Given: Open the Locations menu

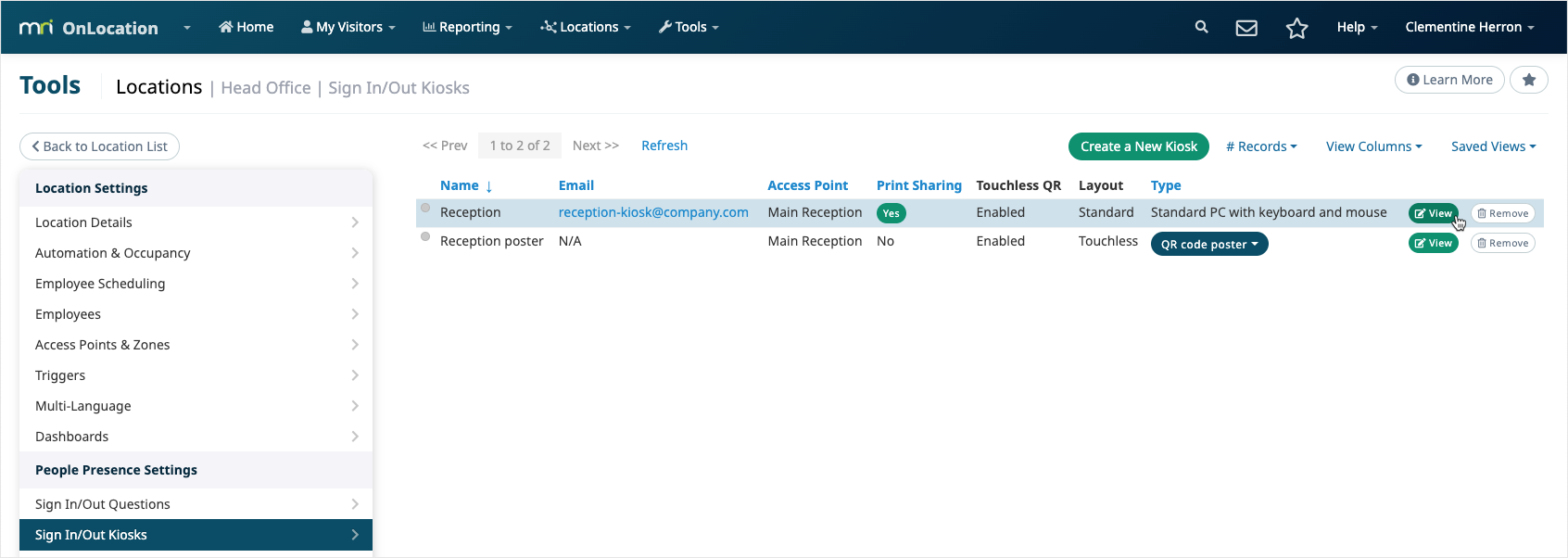Looking at the screenshot, I should [x=586, y=27].
